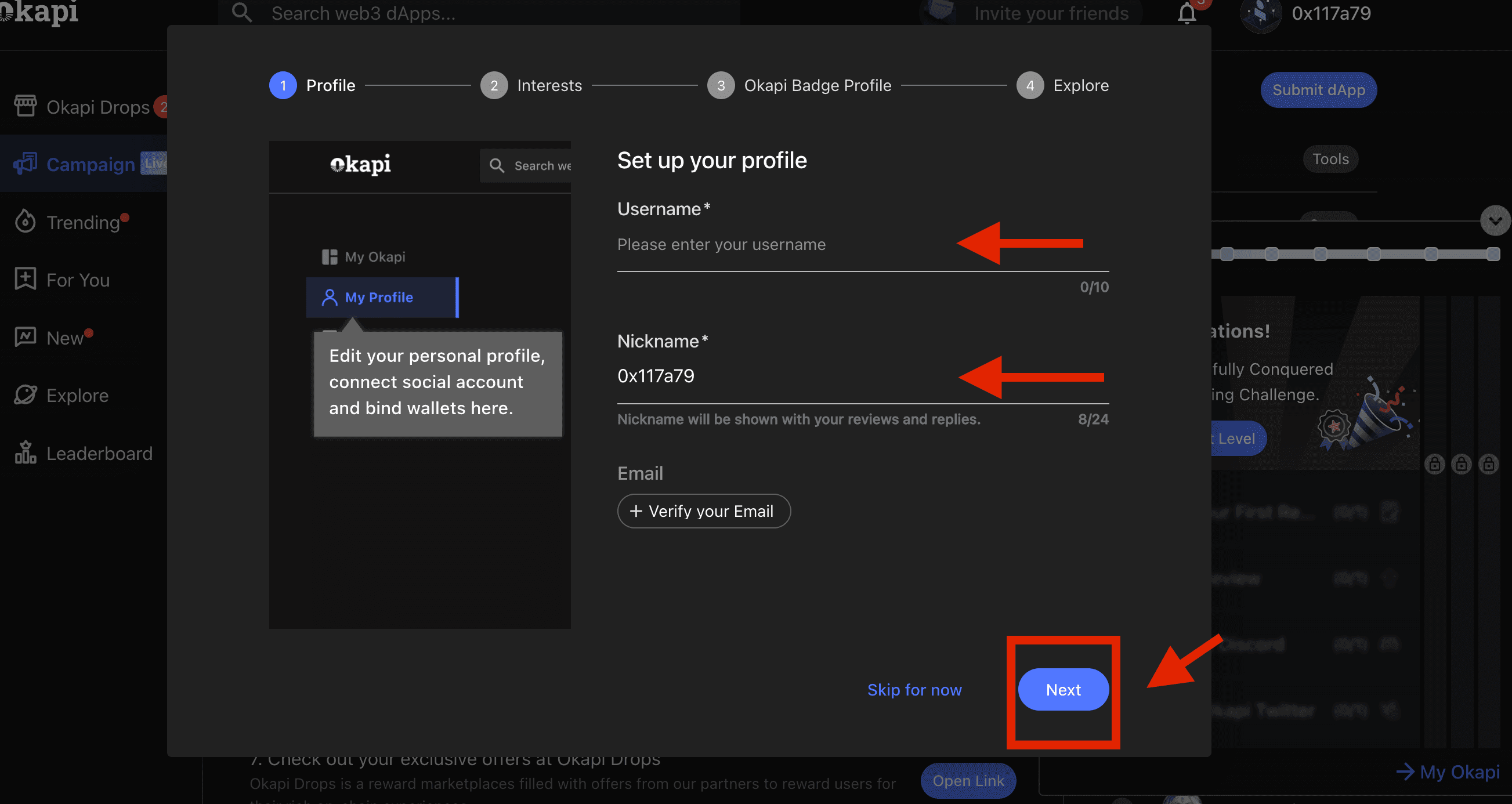Image resolution: width=1512 pixels, height=804 pixels.
Task: Click the Submit dApp button
Action: (1318, 90)
